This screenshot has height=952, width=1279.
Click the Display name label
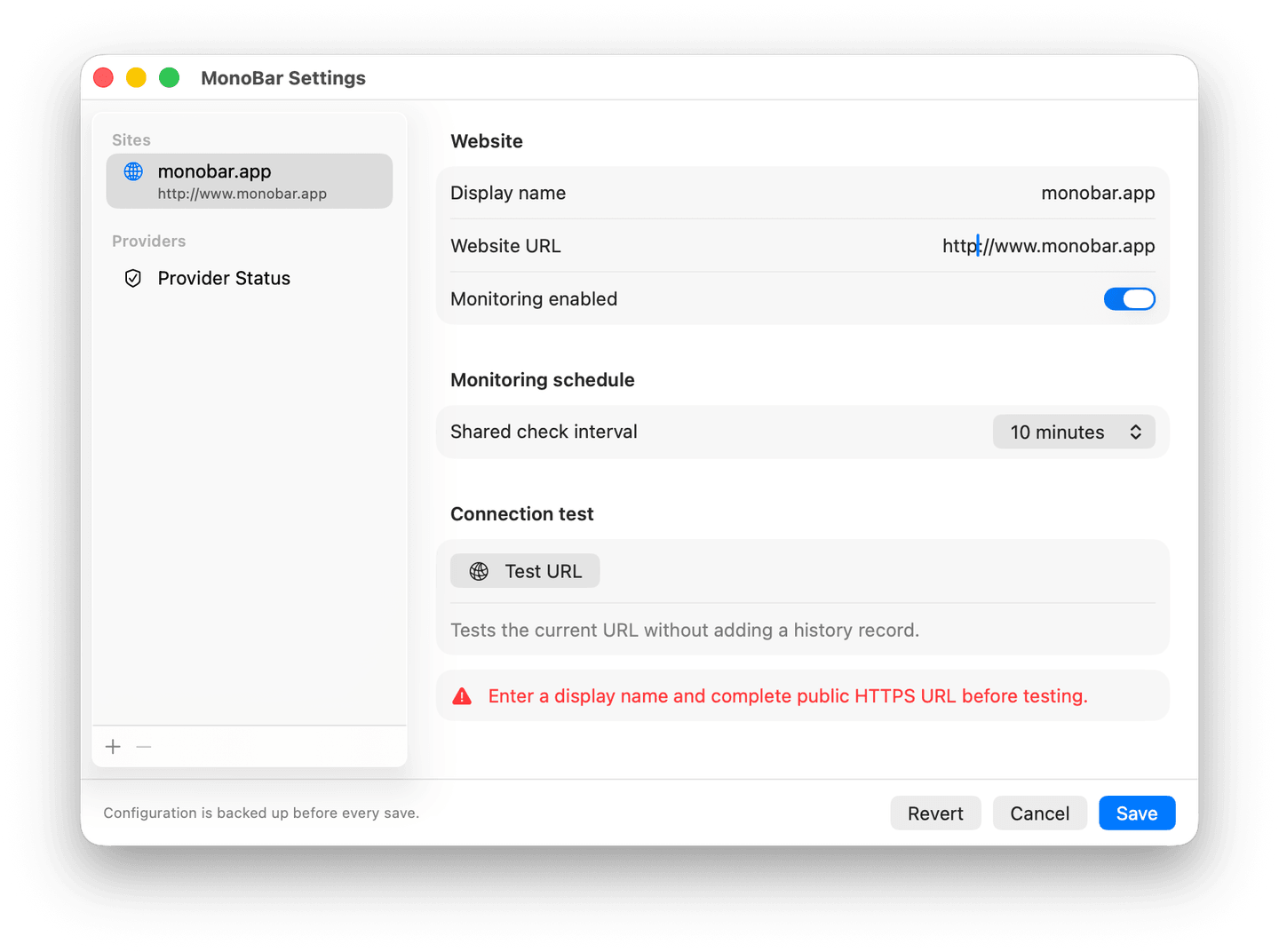pos(508,193)
